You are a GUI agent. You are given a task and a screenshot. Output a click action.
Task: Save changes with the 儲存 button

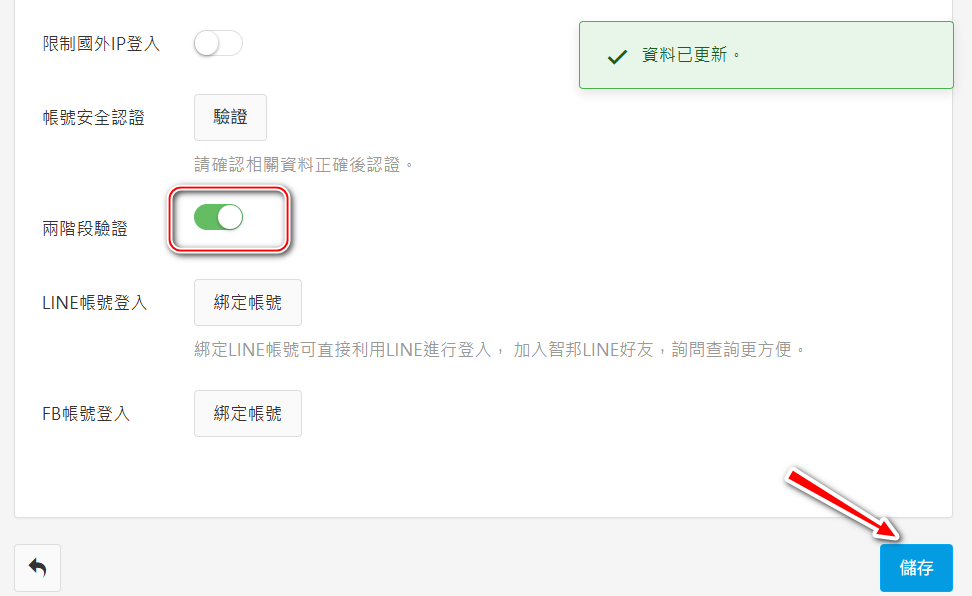[x=916, y=568]
